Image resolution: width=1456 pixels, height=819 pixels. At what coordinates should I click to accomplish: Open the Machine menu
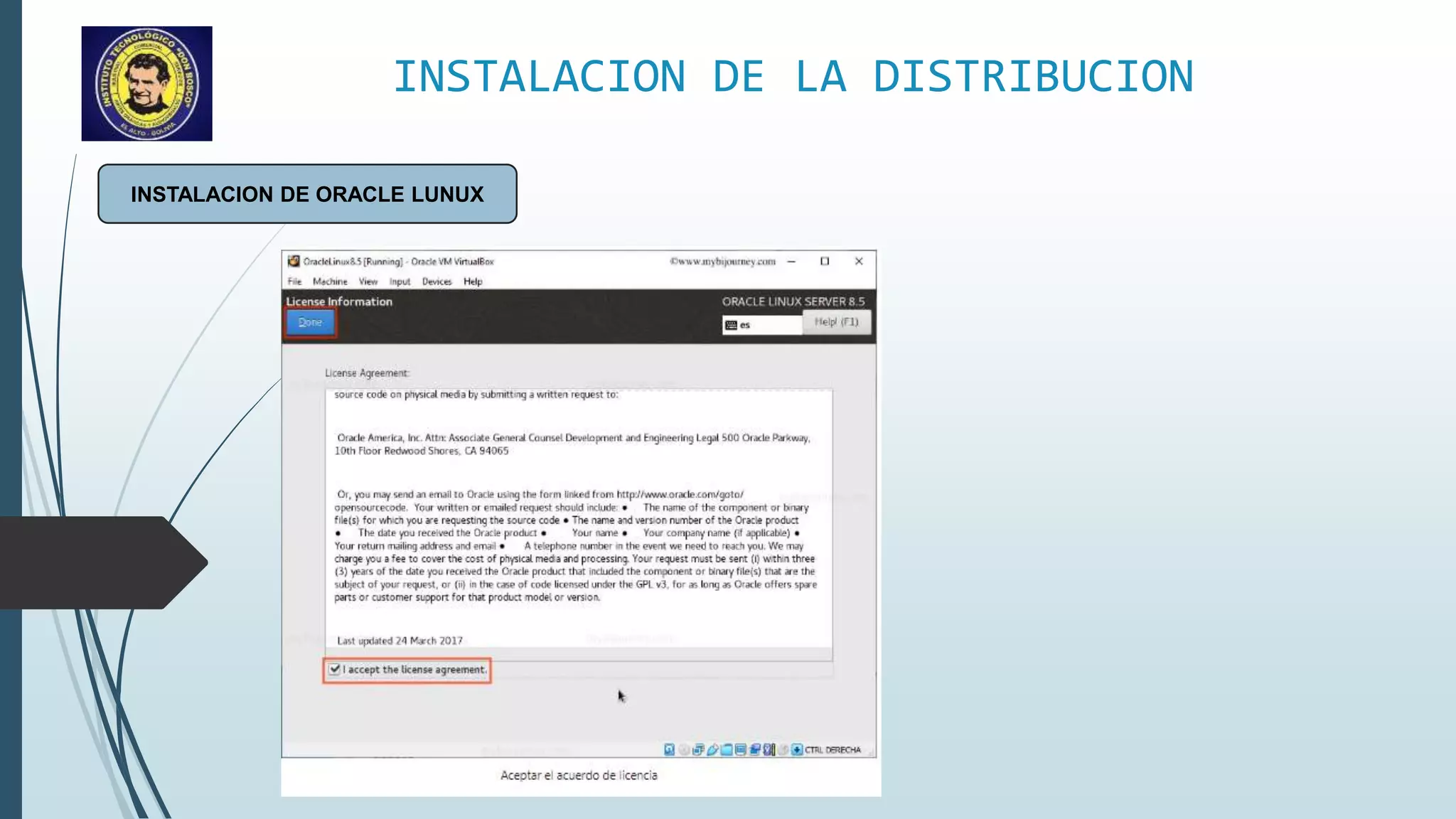click(x=330, y=282)
